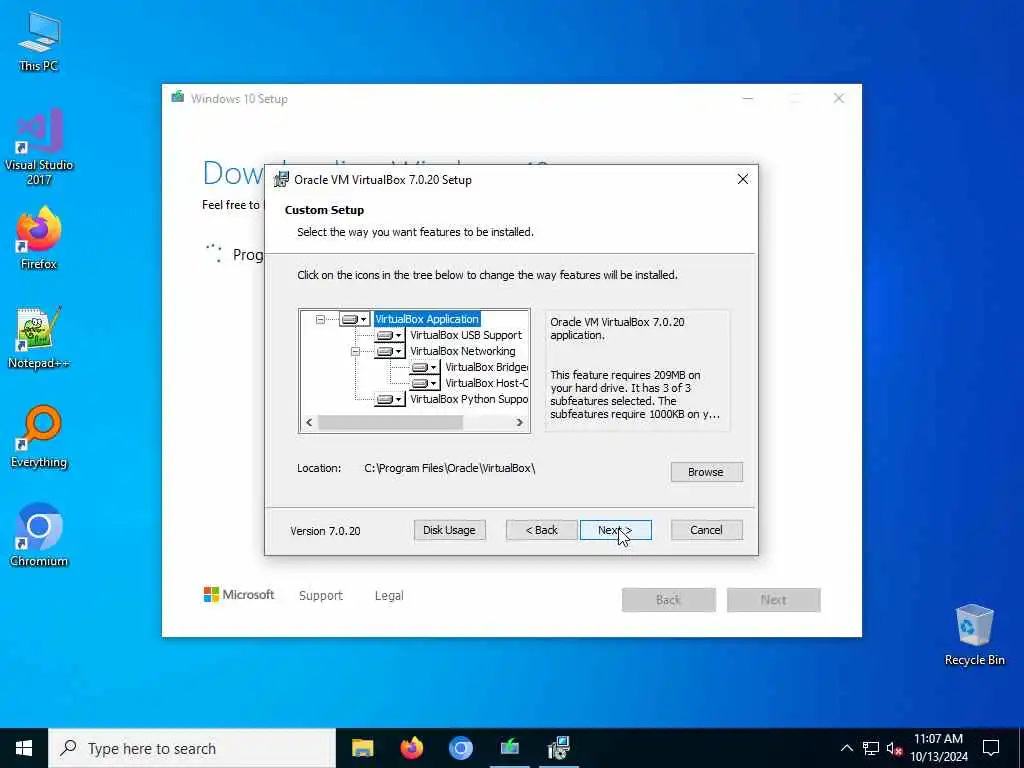Open This PC desktop icon

tap(39, 40)
